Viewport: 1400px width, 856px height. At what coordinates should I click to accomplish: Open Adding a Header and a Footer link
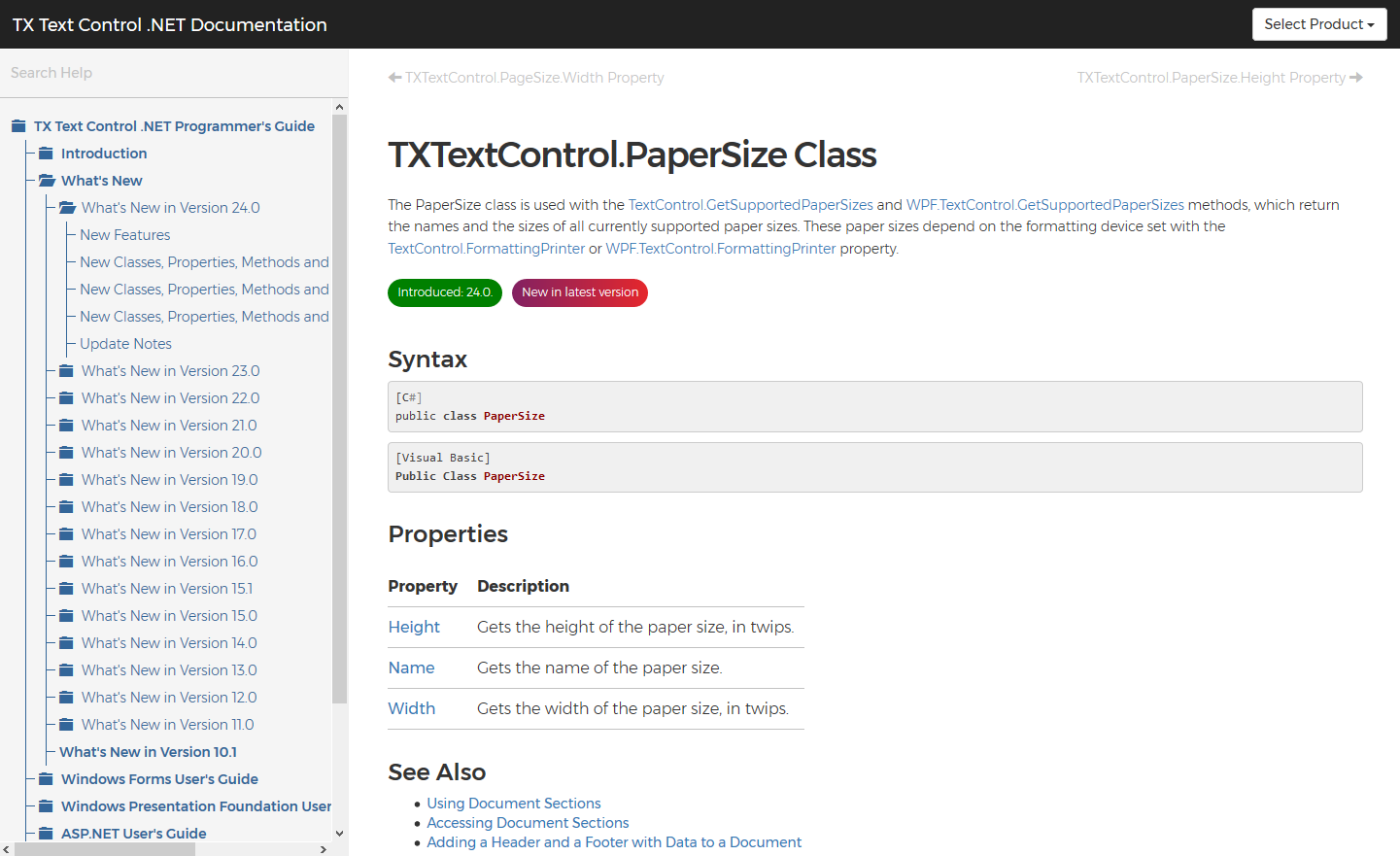pos(614,842)
